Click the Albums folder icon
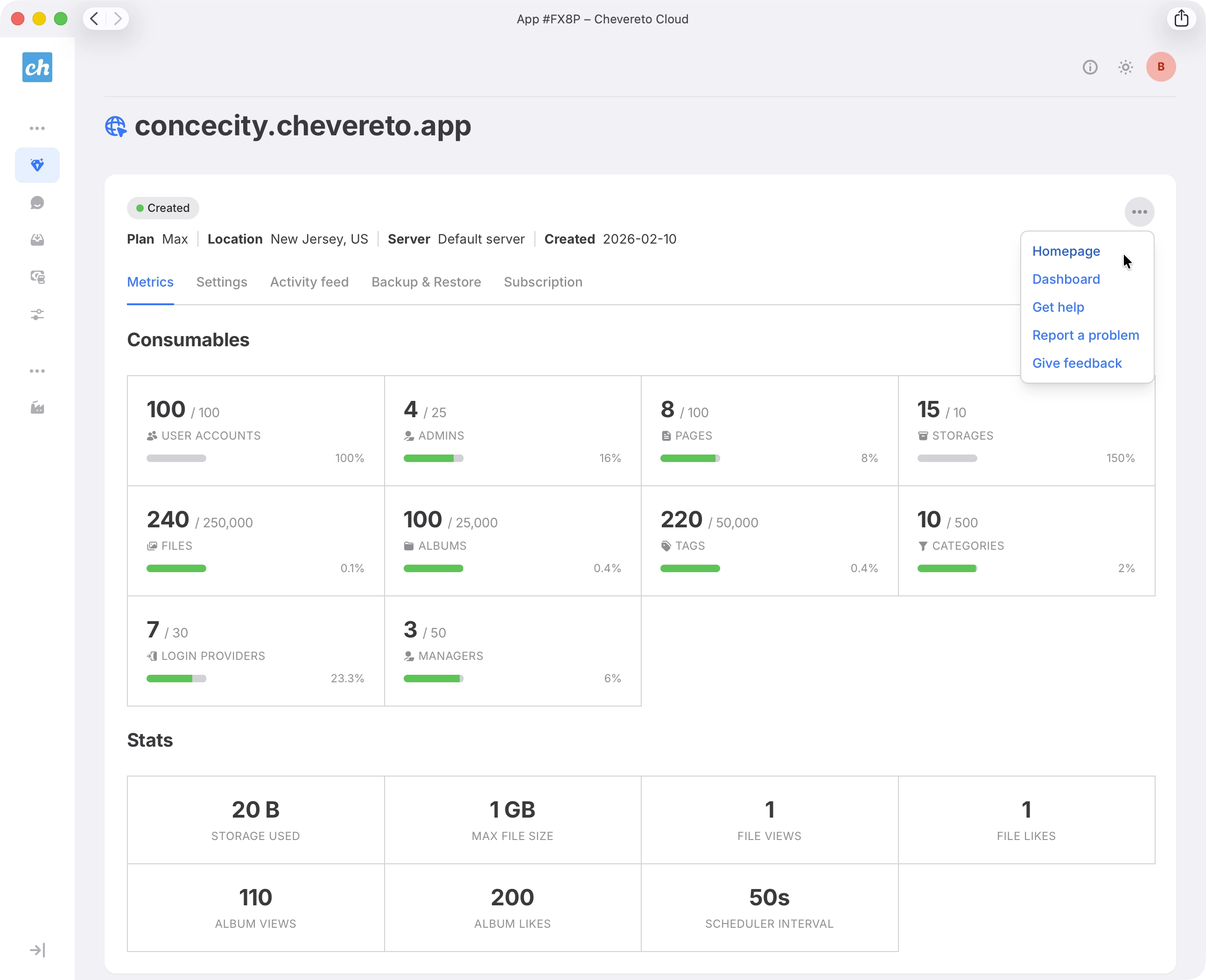 tap(409, 546)
